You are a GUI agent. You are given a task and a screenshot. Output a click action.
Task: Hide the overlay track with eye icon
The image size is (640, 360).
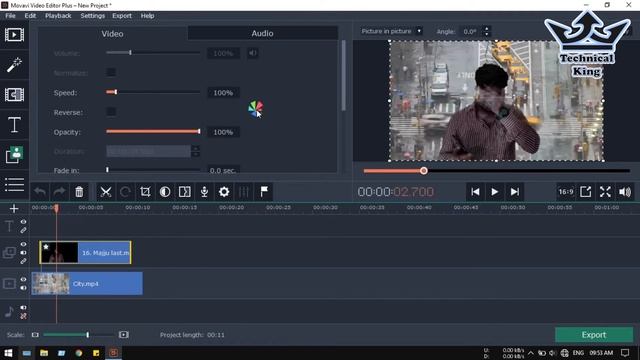[23, 244]
